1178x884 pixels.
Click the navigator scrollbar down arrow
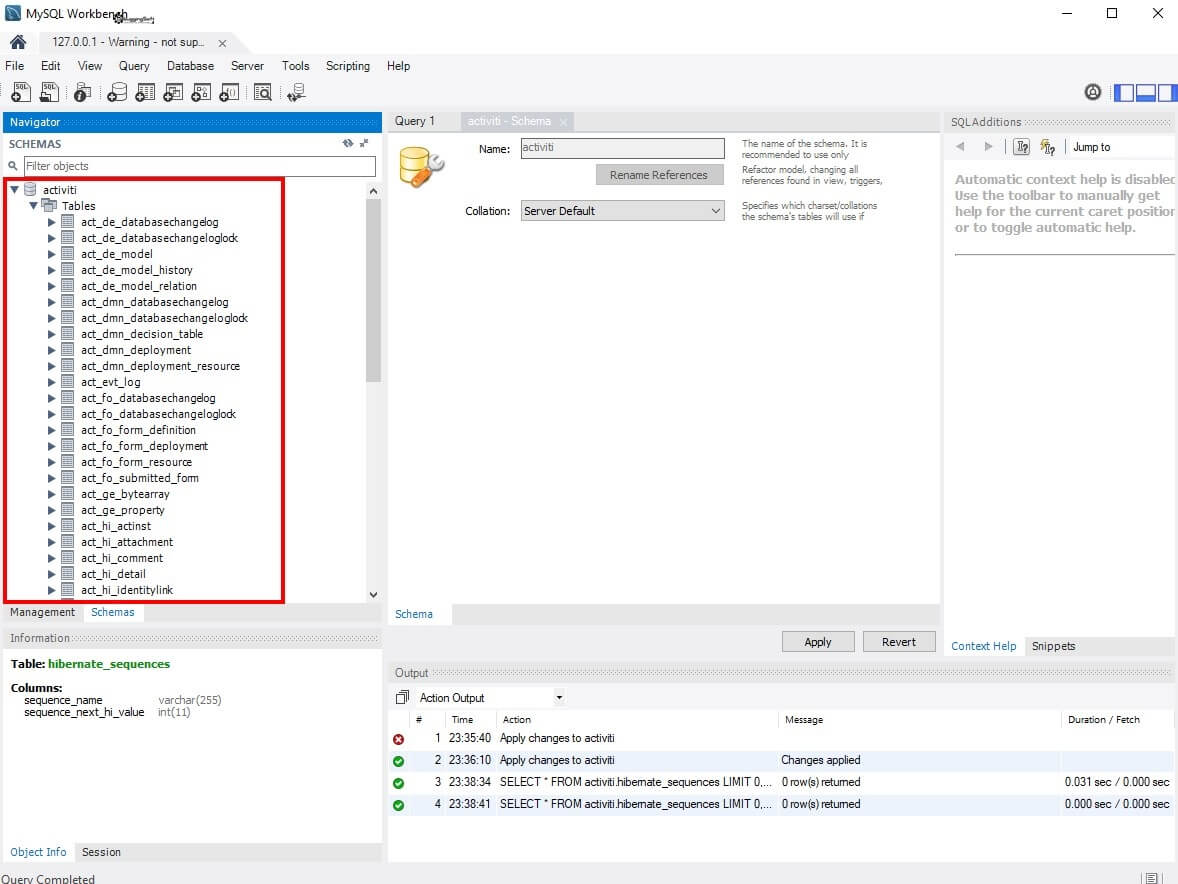(373, 595)
